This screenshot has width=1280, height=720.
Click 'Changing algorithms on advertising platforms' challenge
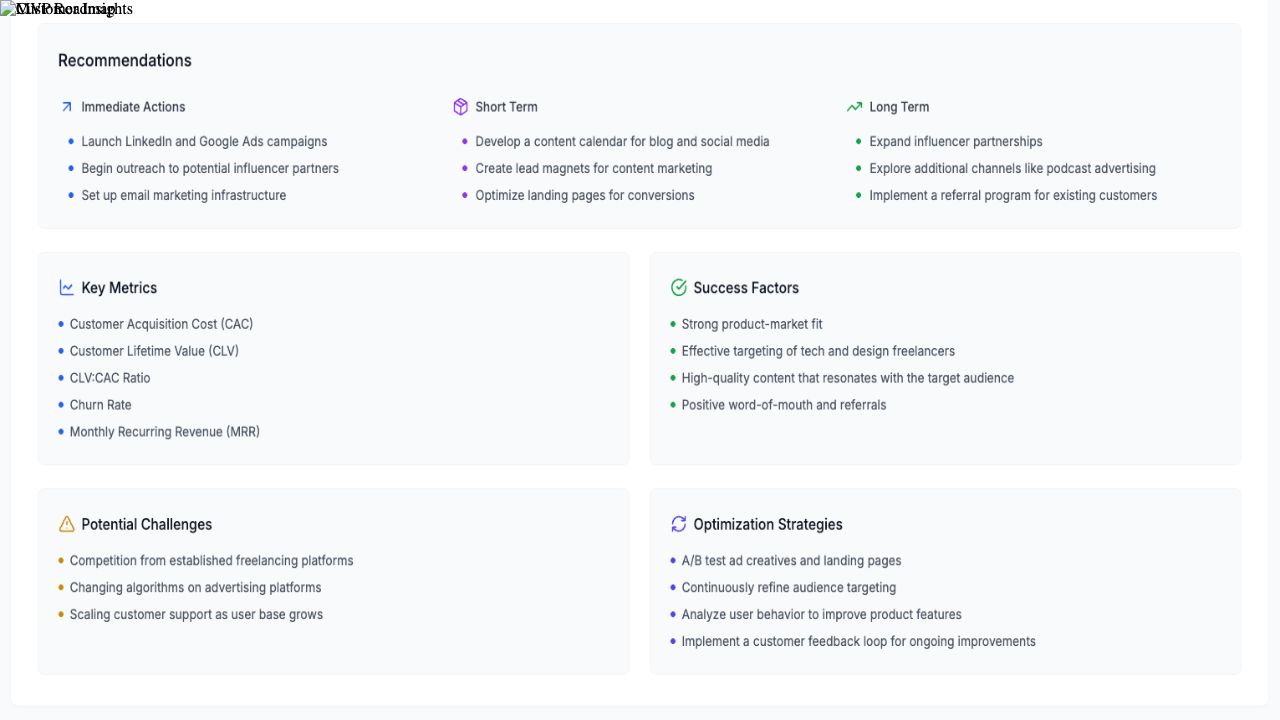point(196,588)
